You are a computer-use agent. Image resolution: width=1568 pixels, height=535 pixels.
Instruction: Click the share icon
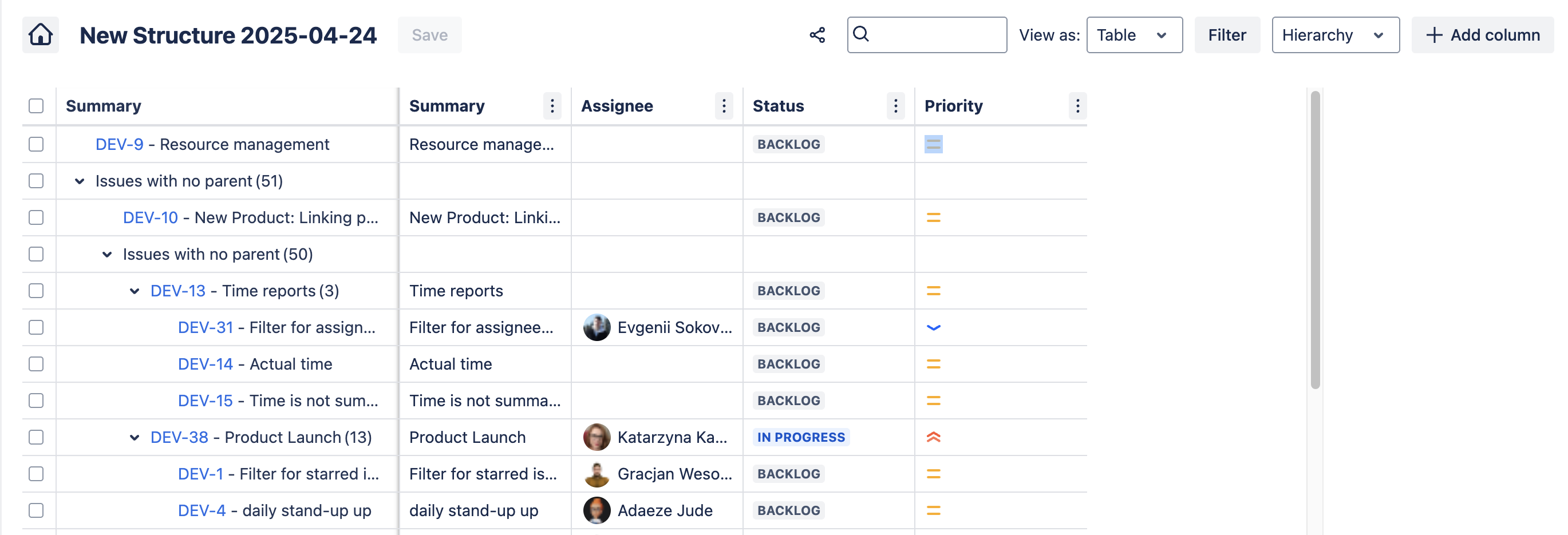tap(817, 35)
